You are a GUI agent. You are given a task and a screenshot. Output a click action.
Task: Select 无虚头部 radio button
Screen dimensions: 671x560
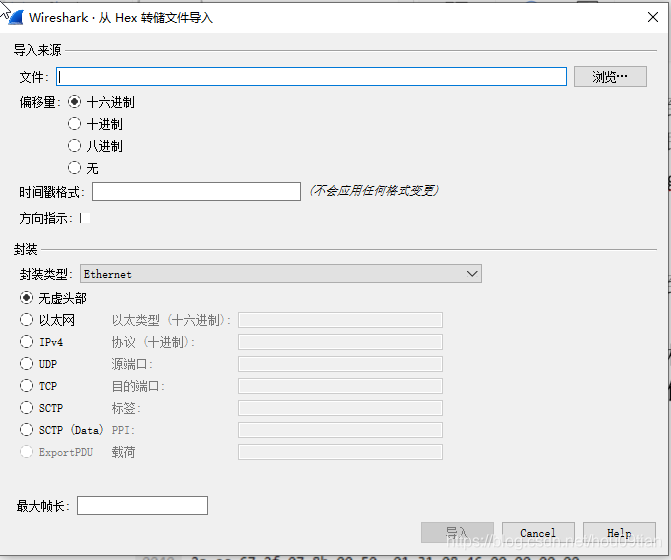27,298
